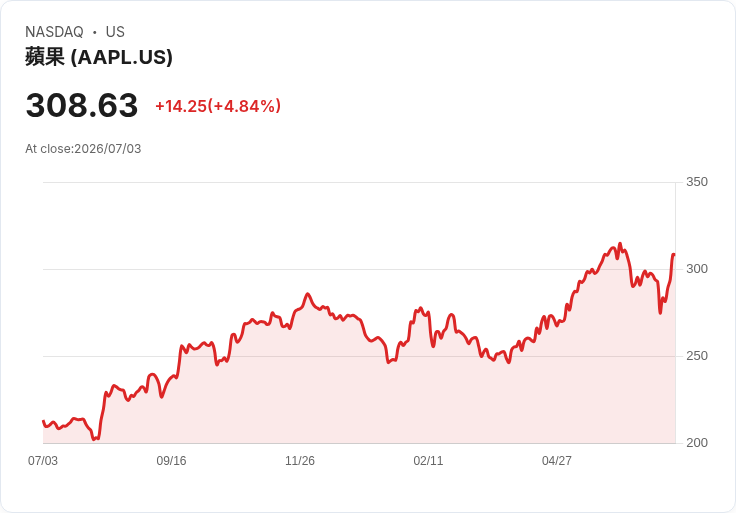Viewport: 736px width, 513px height.
Task: Click the chart line's final endpoint peak
Action: pos(674,254)
